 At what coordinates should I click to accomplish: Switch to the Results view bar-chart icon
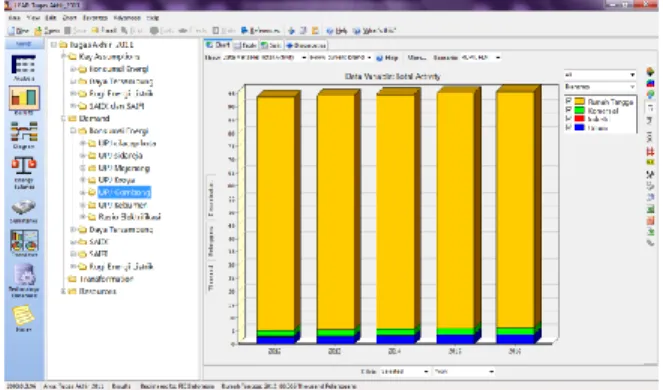(24, 99)
